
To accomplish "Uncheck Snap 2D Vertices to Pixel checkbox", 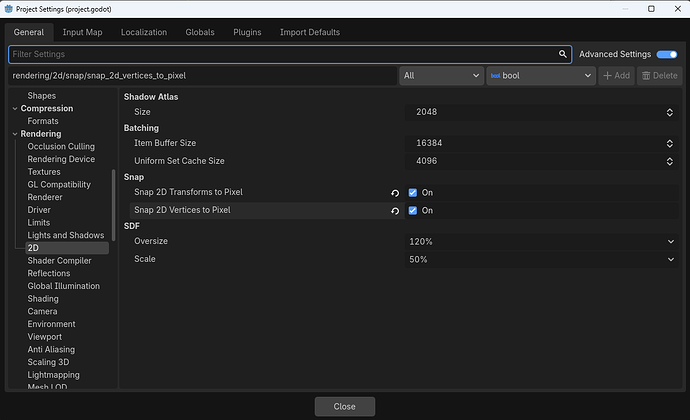I will [413, 210].
